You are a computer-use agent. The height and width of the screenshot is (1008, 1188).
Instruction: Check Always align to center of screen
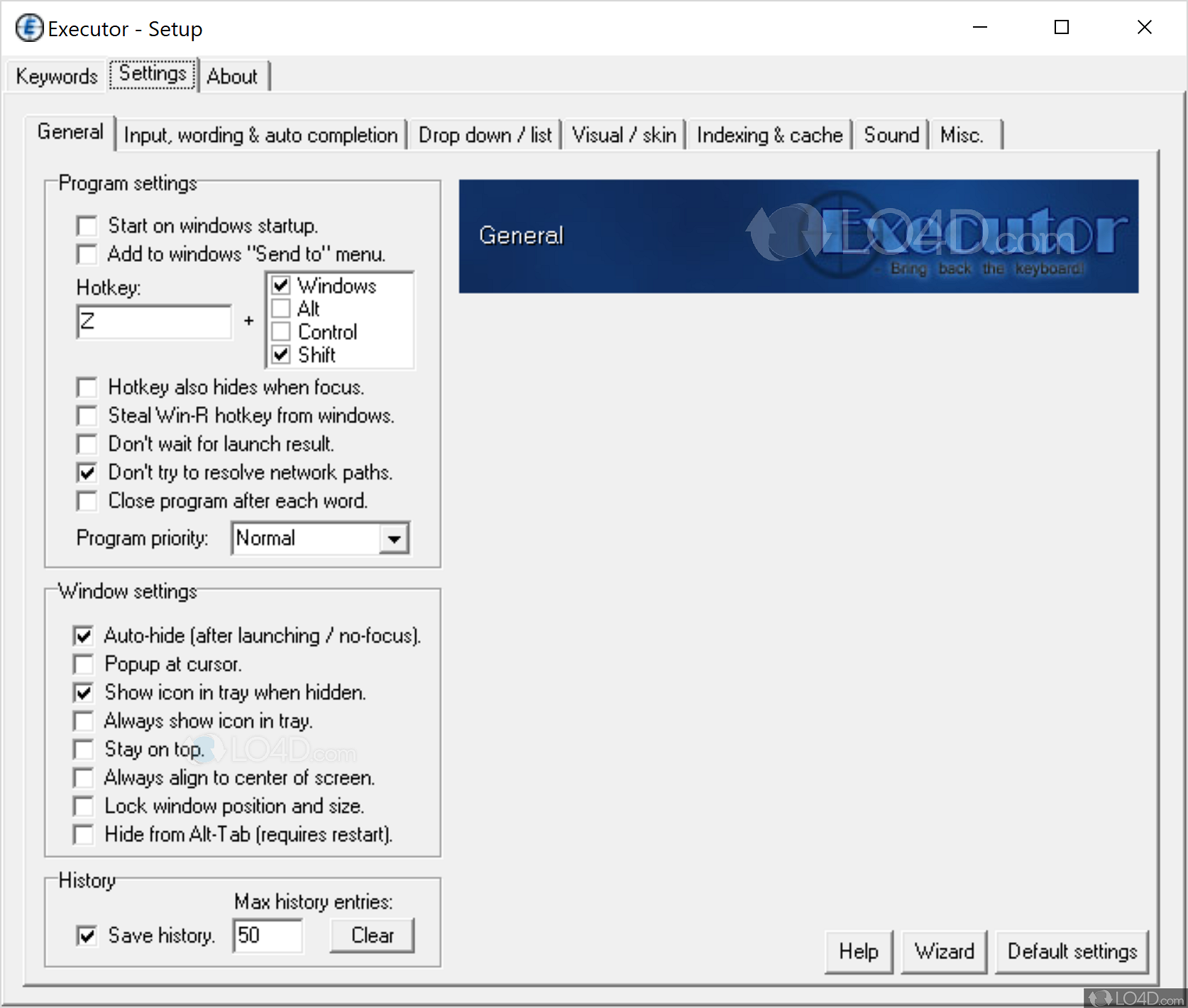coord(83,777)
